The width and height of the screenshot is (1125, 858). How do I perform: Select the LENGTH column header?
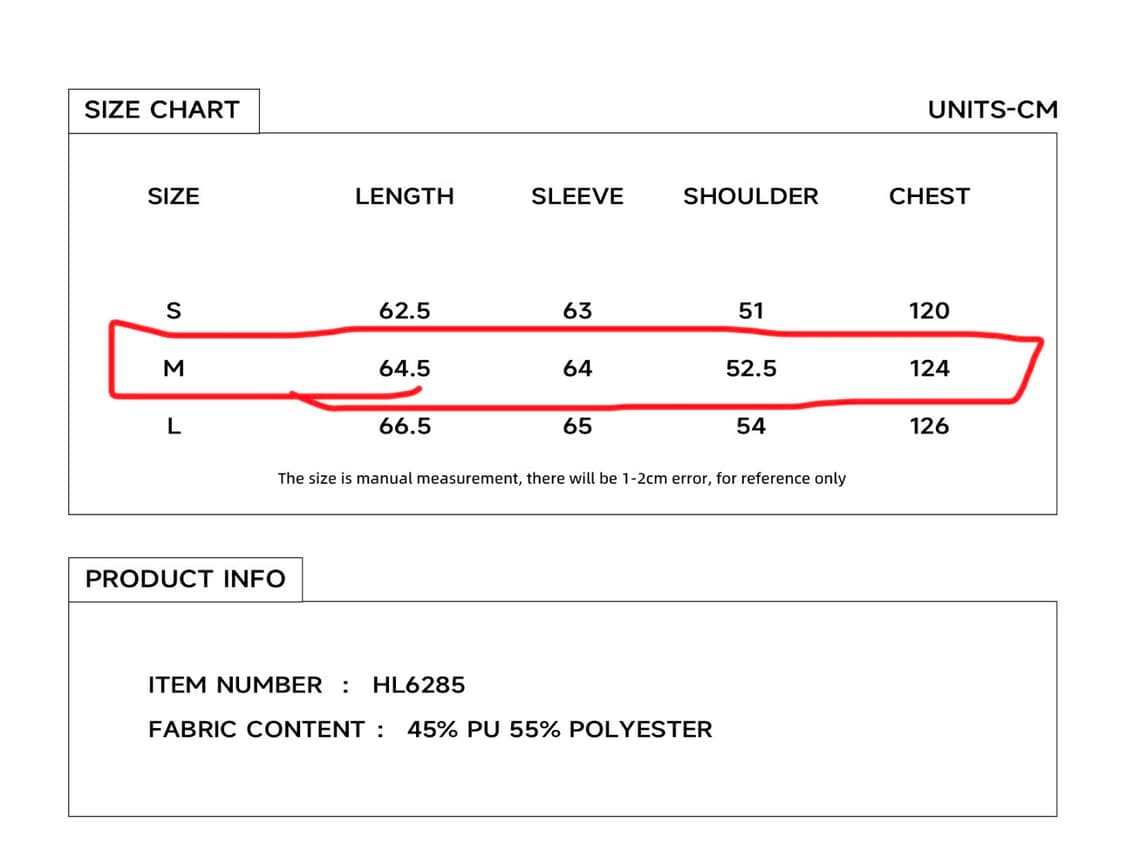(x=404, y=196)
